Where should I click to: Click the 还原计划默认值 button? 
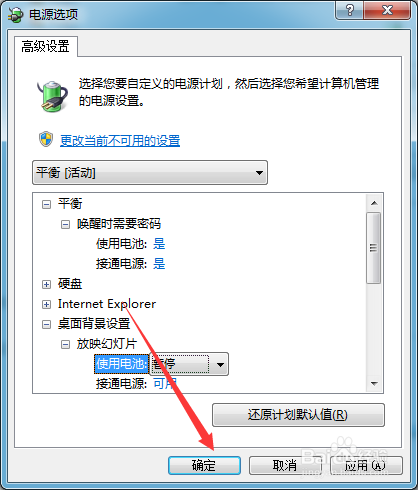298,415
